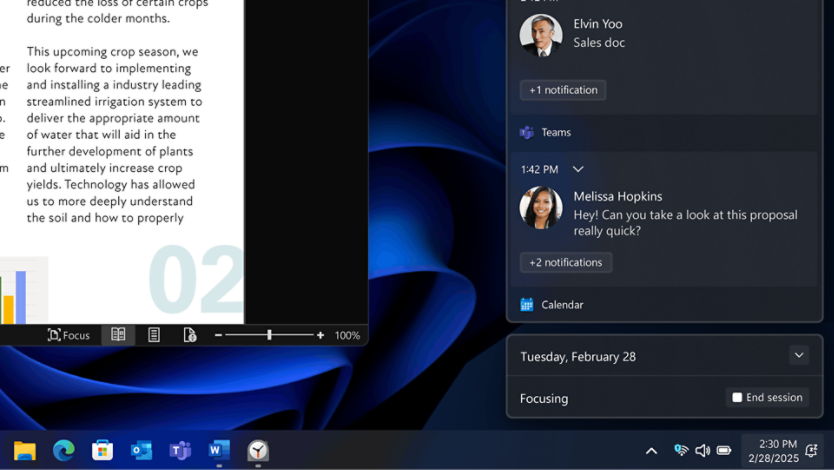Click the Calendar icon in notification panel

[527, 305]
